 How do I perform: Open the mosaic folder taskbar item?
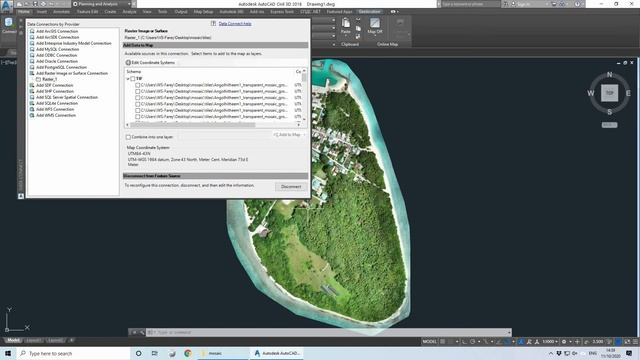click(222, 353)
